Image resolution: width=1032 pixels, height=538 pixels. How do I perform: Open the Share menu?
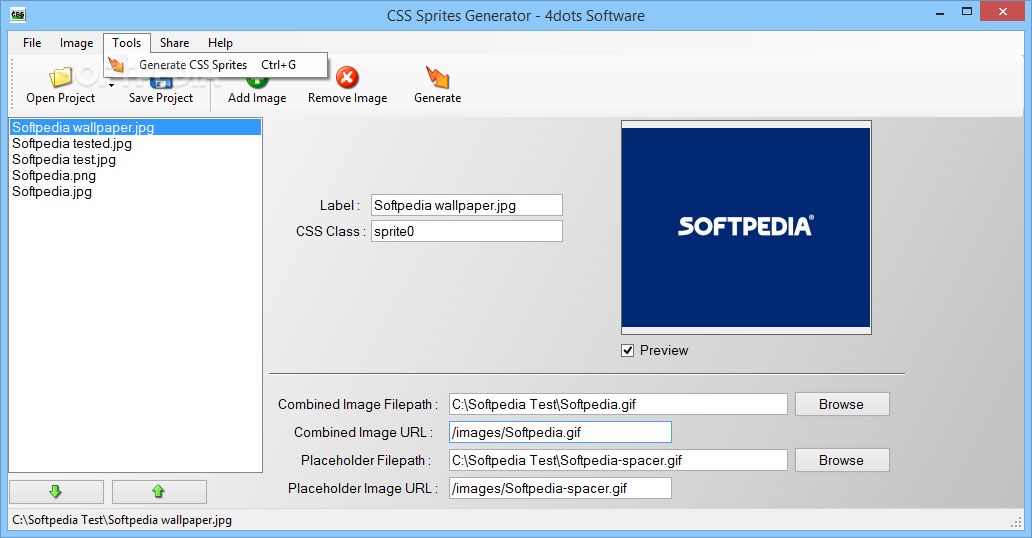click(x=174, y=43)
